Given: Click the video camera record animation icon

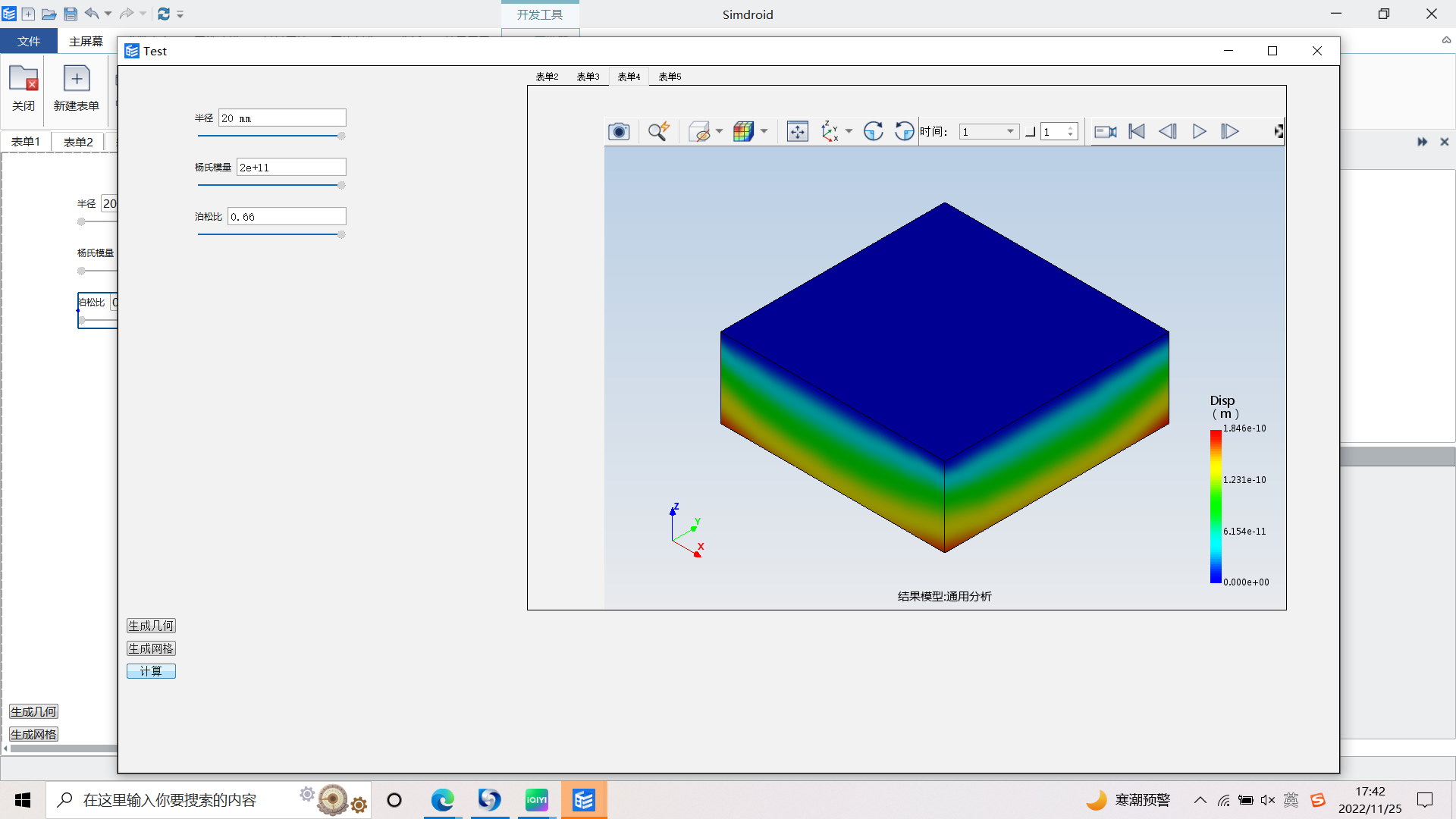Looking at the screenshot, I should coord(1106,132).
